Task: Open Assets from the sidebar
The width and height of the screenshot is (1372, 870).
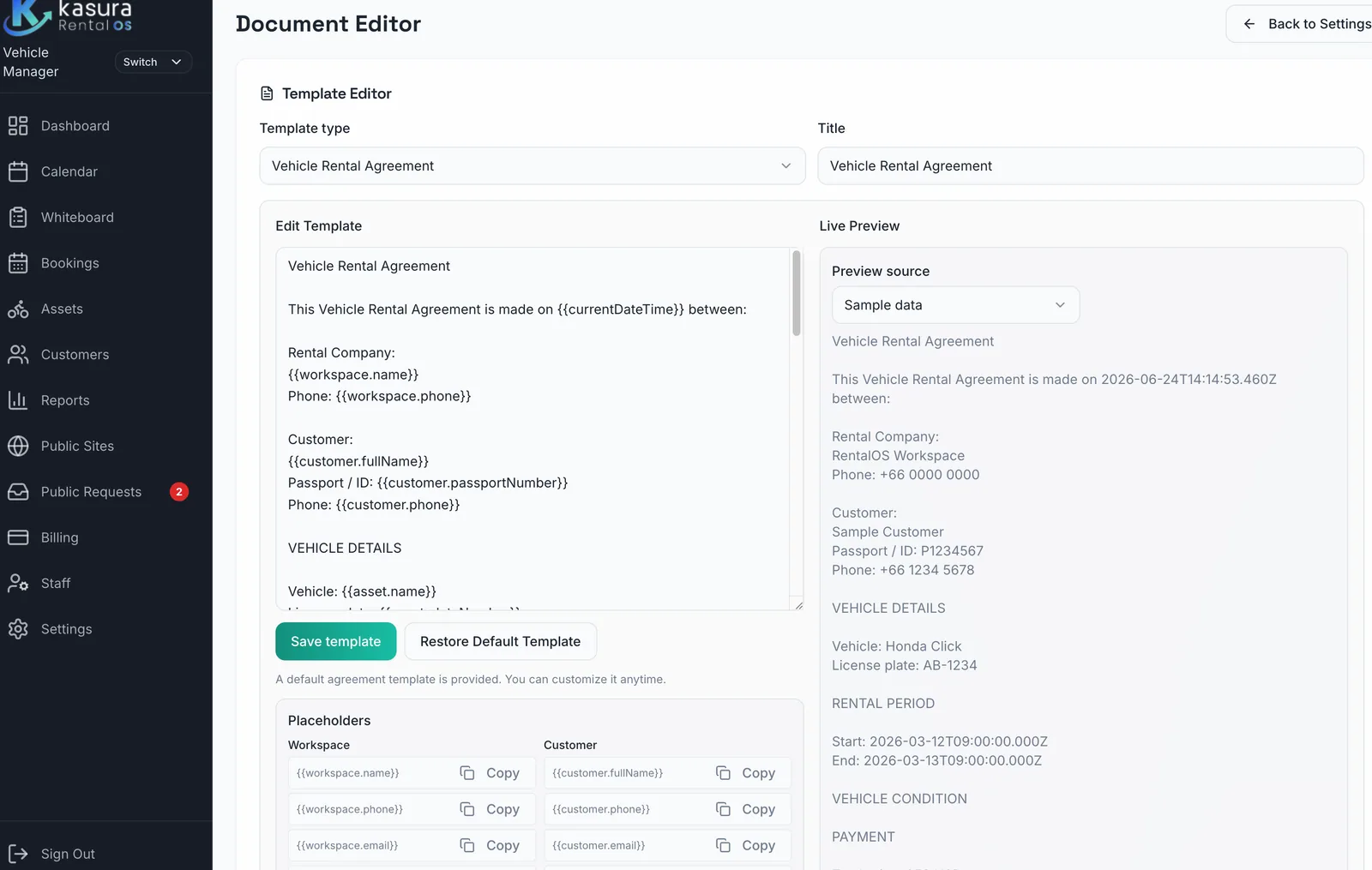Action: 62,309
